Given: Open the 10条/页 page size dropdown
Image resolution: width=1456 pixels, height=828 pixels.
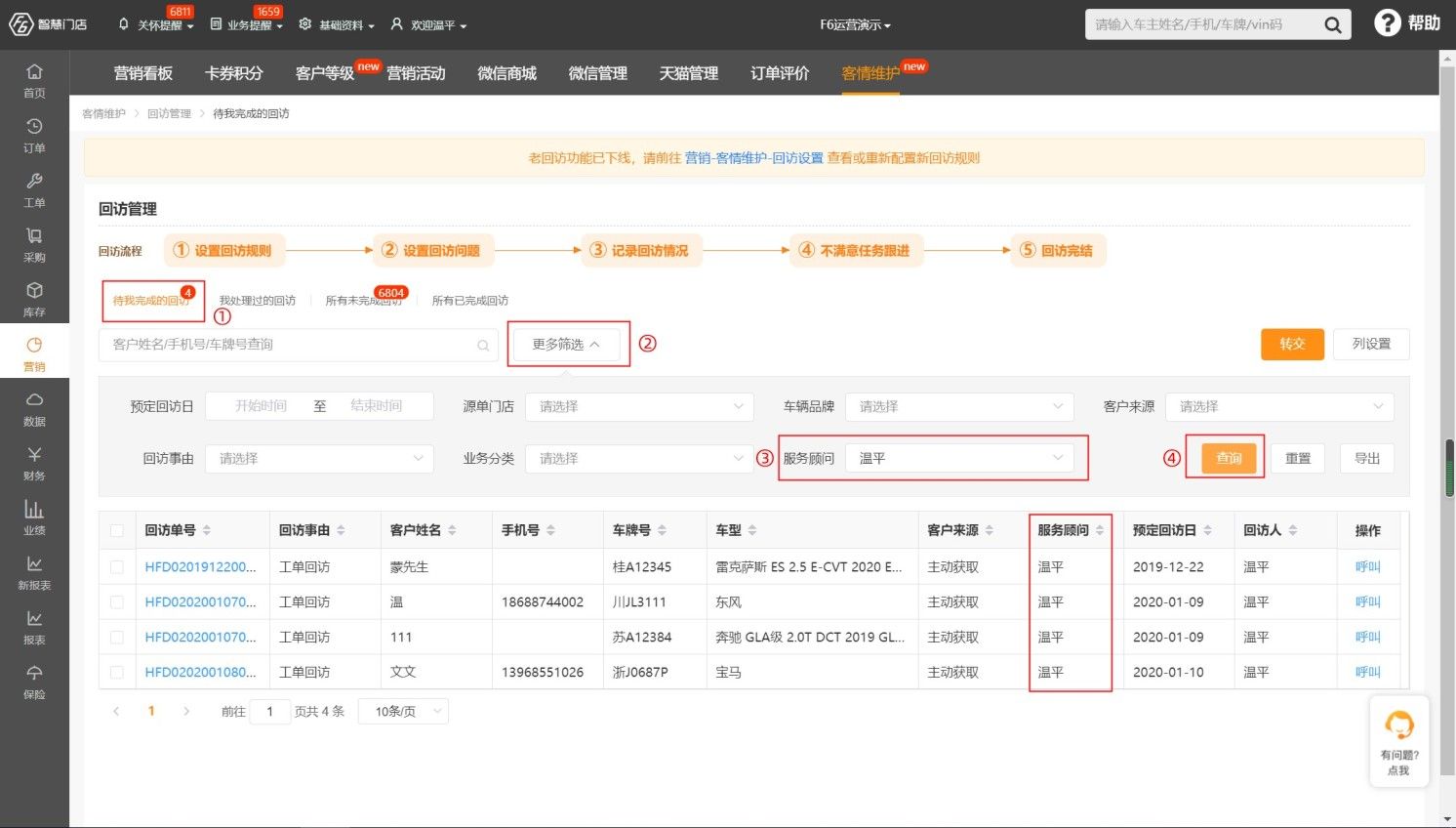Looking at the screenshot, I should tap(403, 711).
